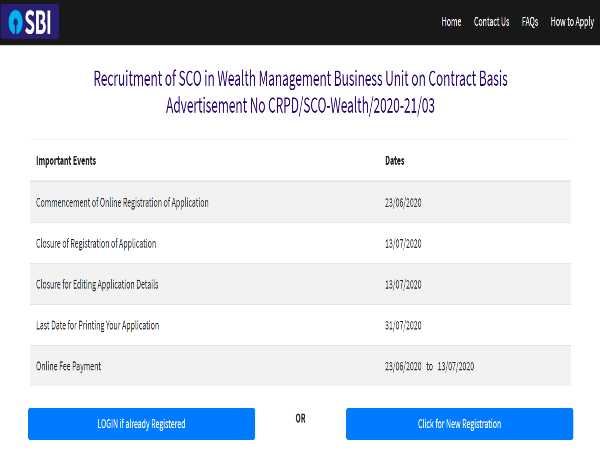Viewport: 600px width, 450px height.
Task: Select Closure for Editing Application Details label
Action: 97,284
